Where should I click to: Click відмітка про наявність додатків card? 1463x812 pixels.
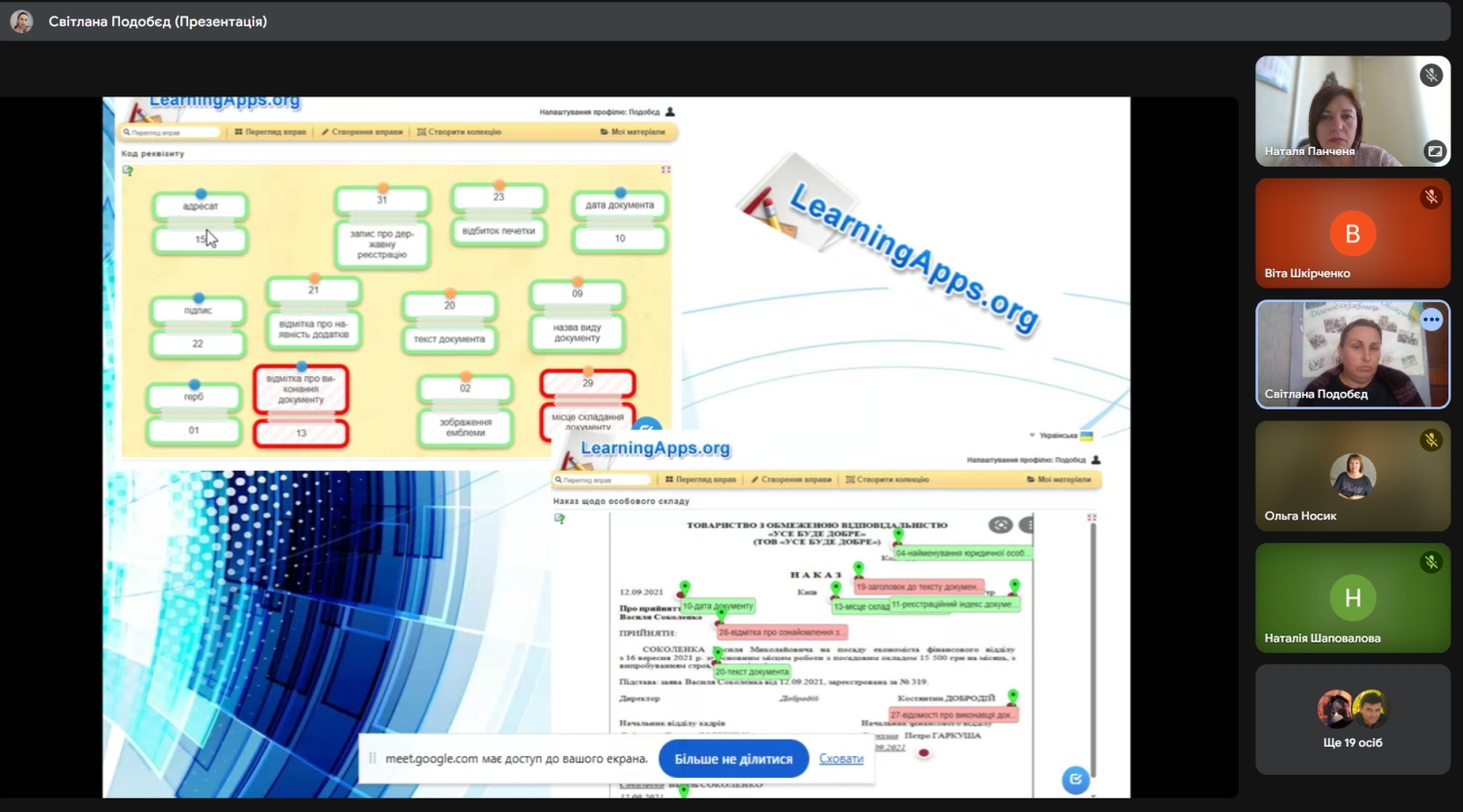point(313,329)
